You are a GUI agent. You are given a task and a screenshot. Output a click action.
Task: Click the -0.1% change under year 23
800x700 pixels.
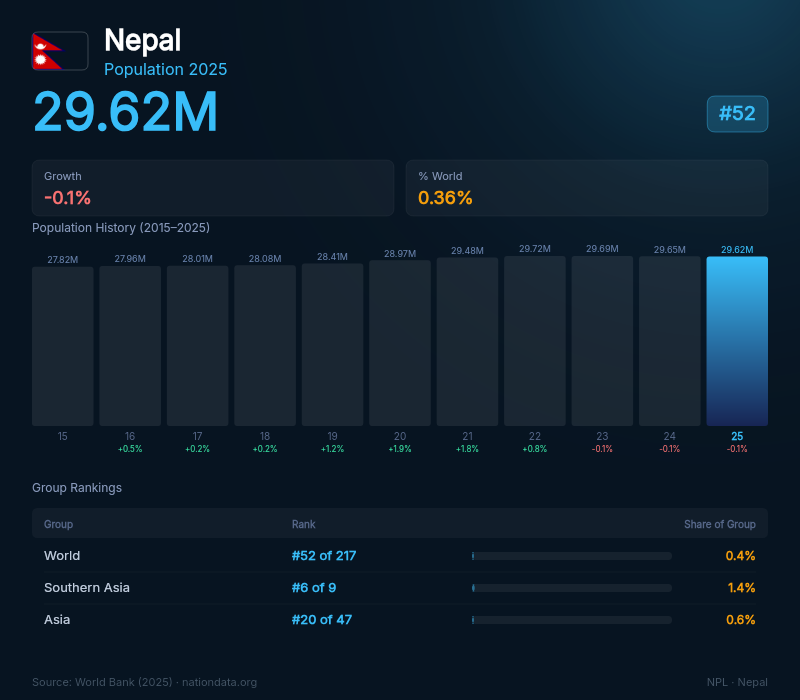pos(602,449)
